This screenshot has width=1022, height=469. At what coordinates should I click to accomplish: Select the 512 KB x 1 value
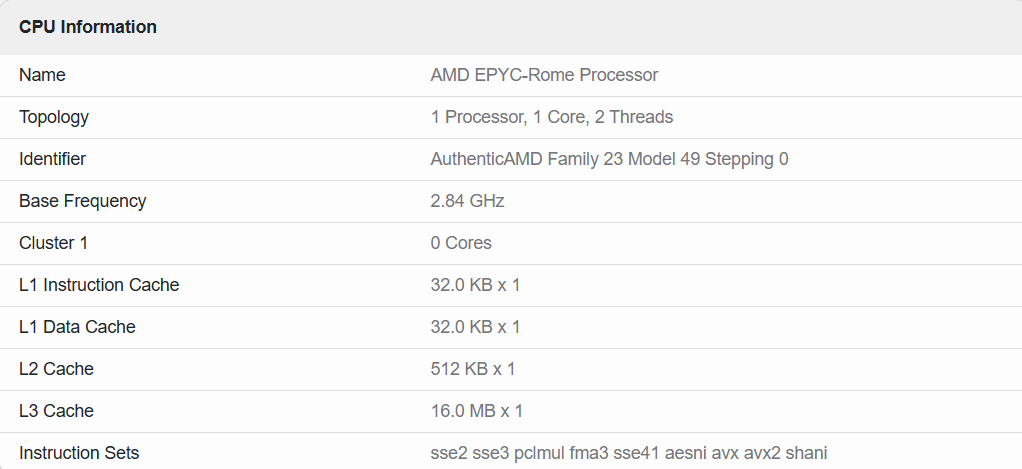472,369
